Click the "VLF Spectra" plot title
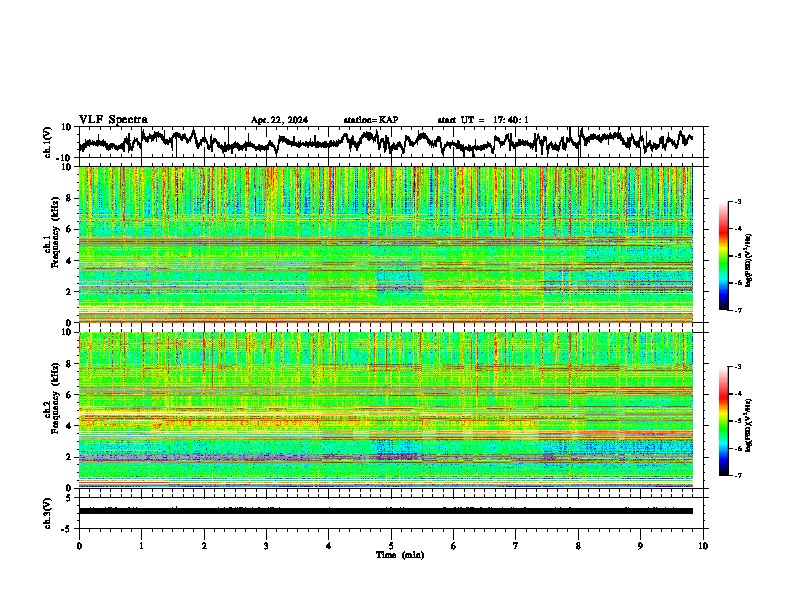This screenshot has height=612, width=792. pyautogui.click(x=113, y=119)
